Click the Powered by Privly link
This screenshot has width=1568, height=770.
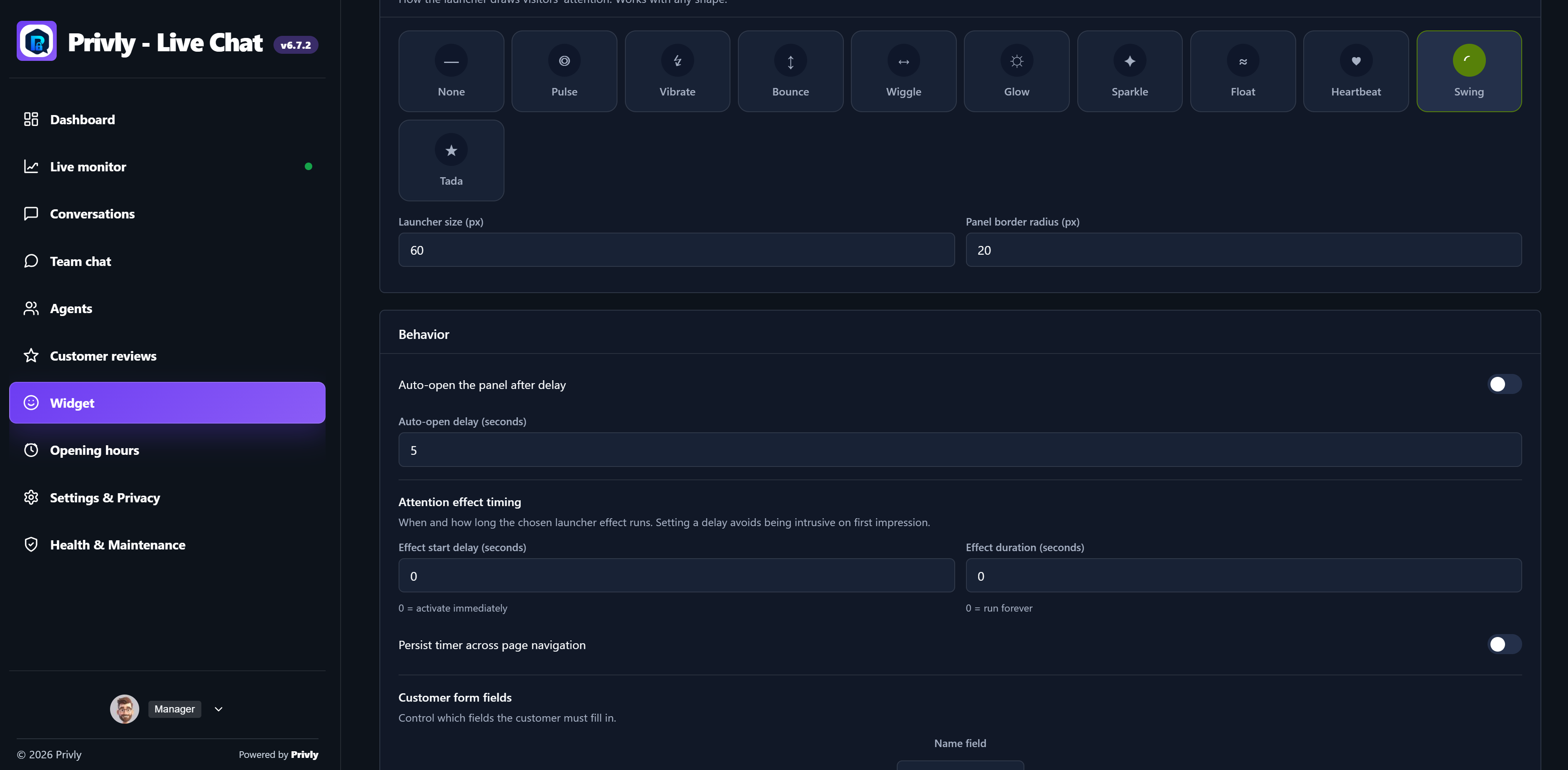[278, 754]
